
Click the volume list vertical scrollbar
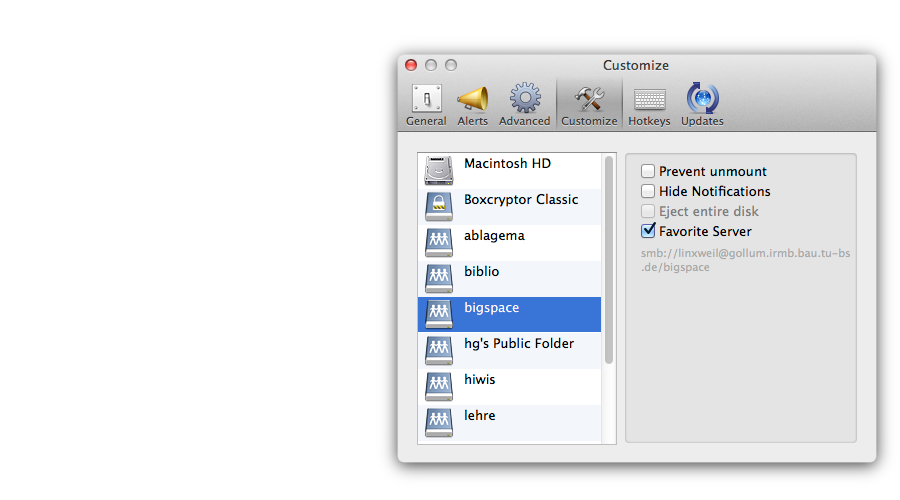[x=609, y=260]
